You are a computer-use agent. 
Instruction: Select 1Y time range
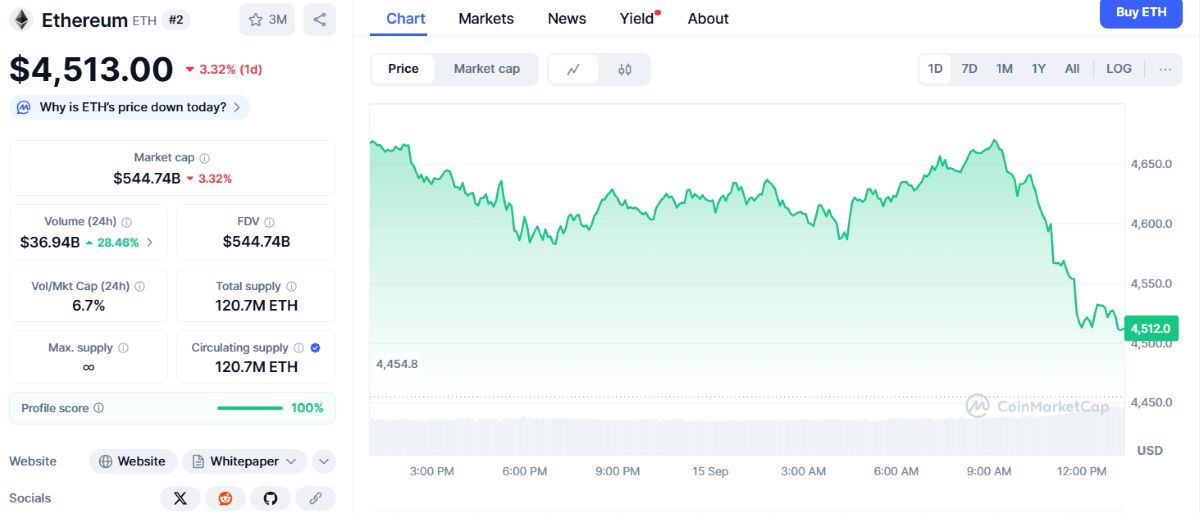1039,69
